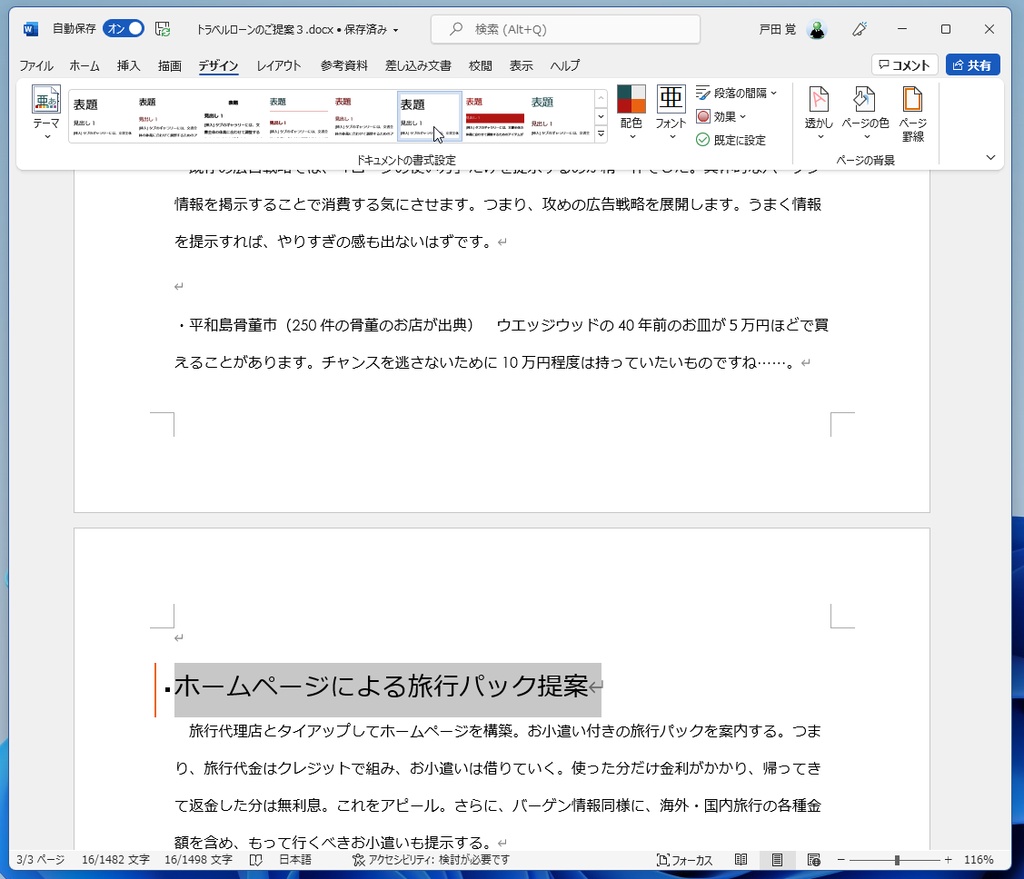Screen dimensions: 1024x879
Task: Click accessibility check status (アクセシビリティ)
Action: point(431,859)
